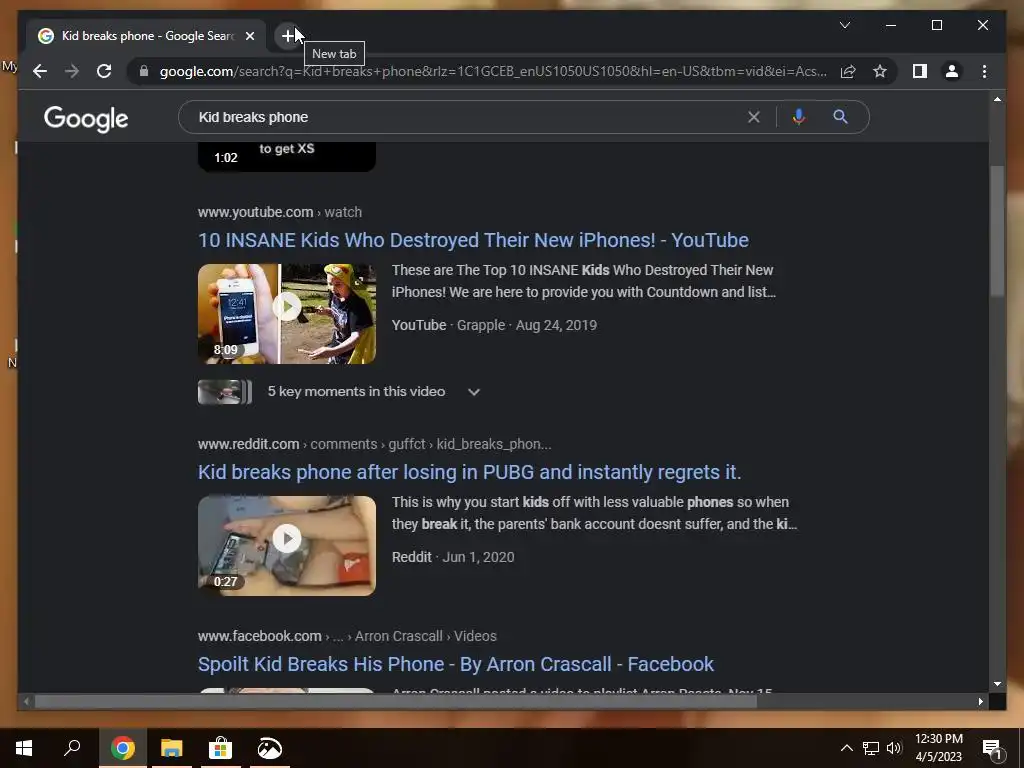Screen dimensions: 1024x768
Task: Bookmark this tab with star icon
Action: pos(880,71)
